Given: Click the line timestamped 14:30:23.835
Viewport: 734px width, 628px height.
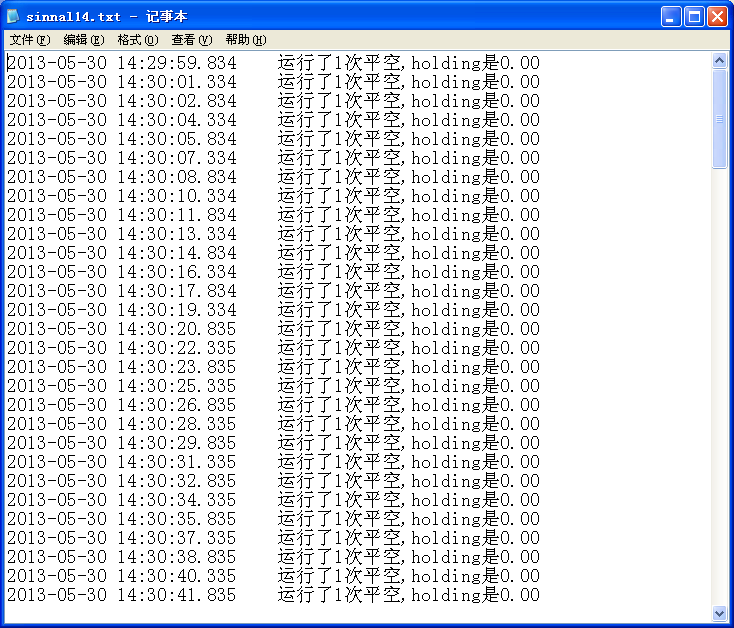Looking at the screenshot, I should [x=273, y=367].
